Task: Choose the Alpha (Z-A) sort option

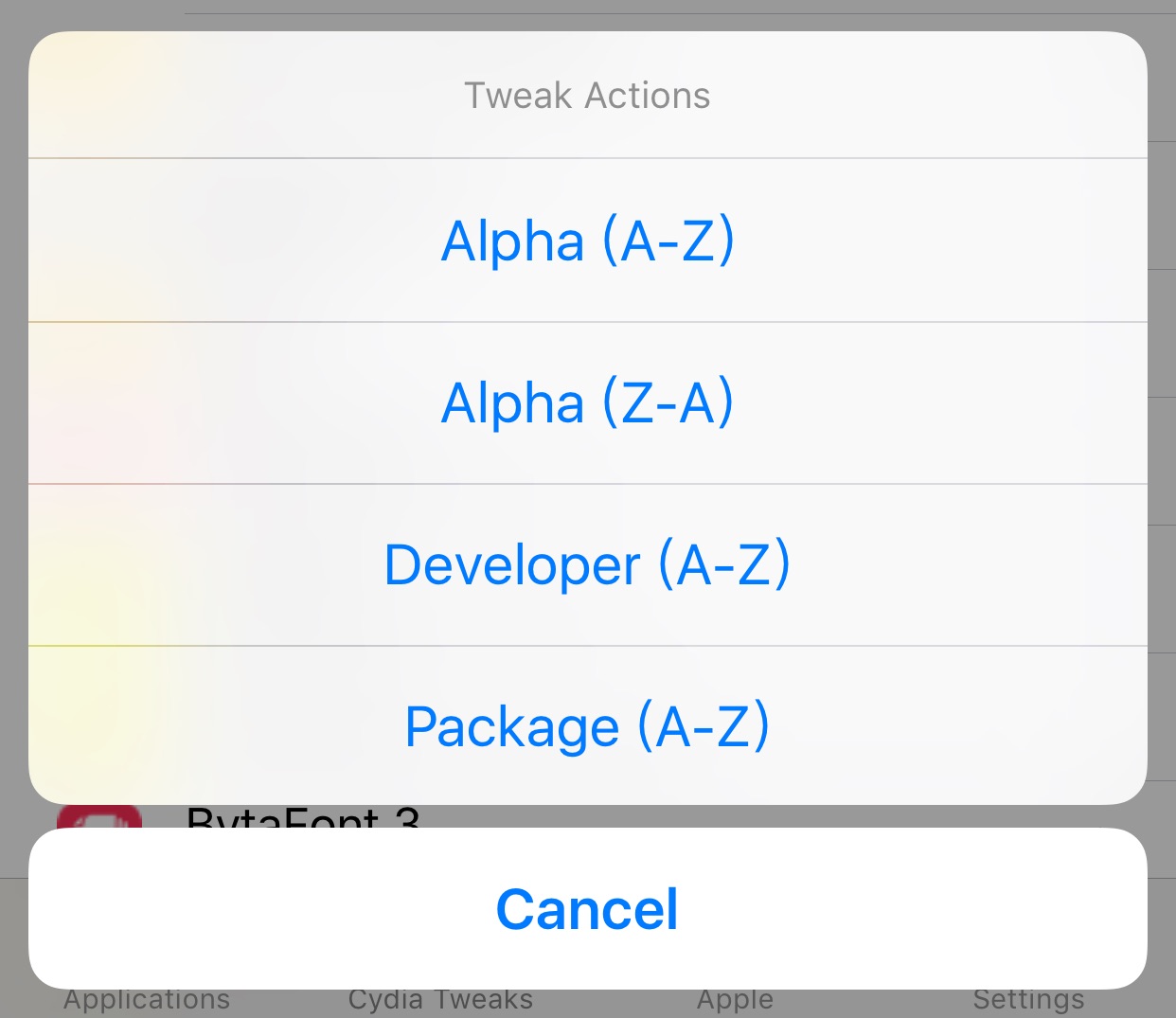Action: tap(588, 403)
